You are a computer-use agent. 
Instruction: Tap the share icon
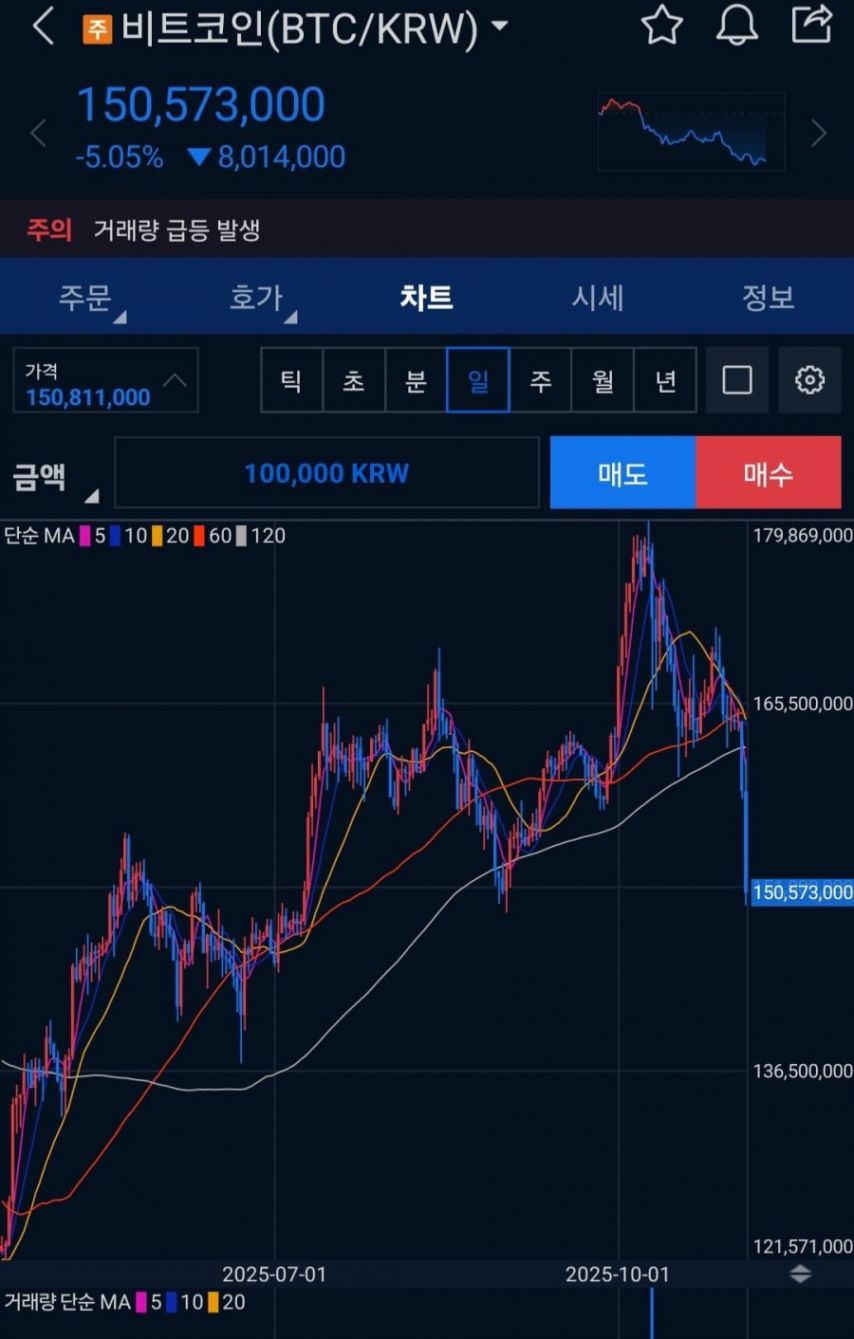pyautogui.click(x=812, y=25)
